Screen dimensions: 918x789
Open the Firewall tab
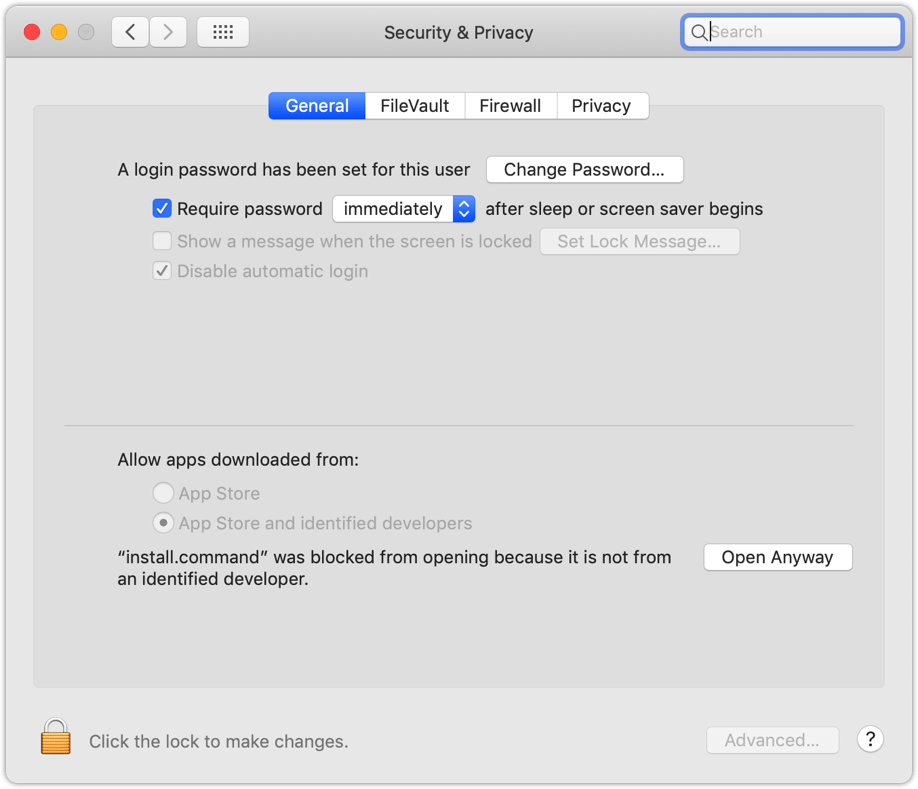click(x=510, y=106)
